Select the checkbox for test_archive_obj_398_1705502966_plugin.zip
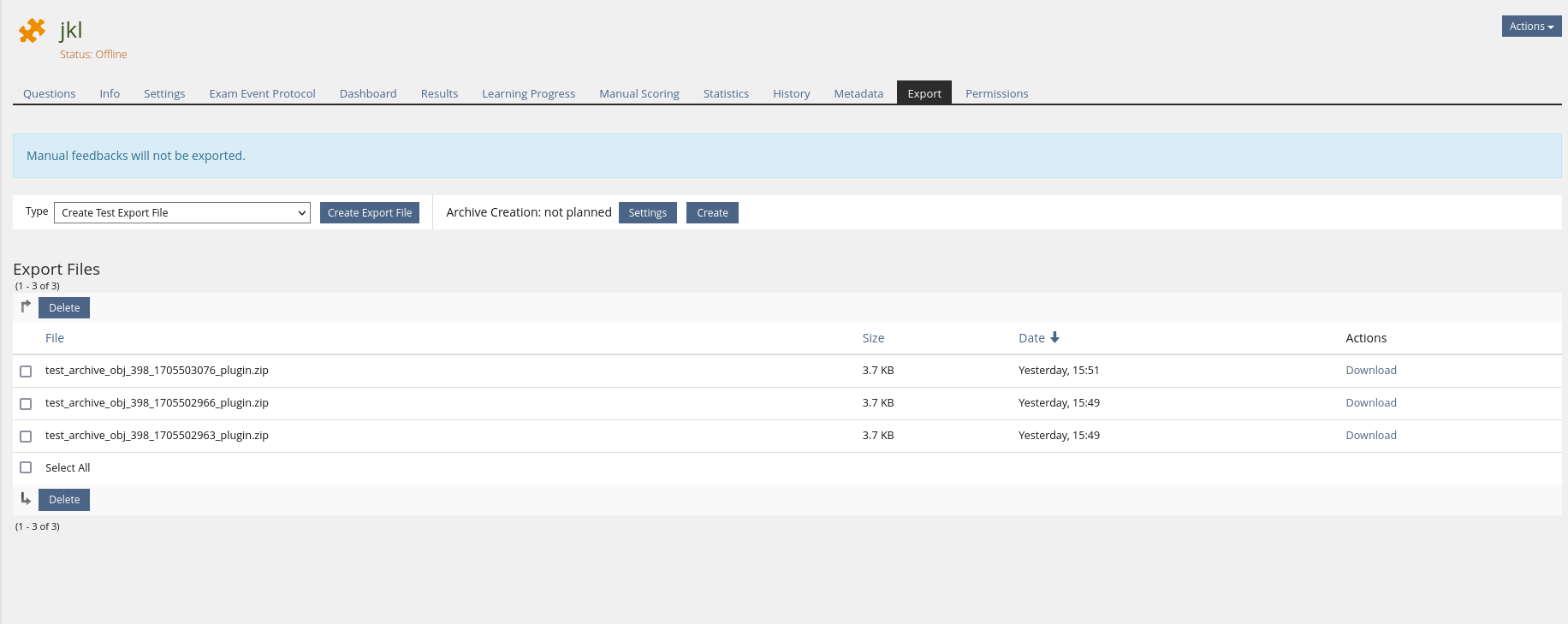The width and height of the screenshot is (1568, 624). point(26,404)
